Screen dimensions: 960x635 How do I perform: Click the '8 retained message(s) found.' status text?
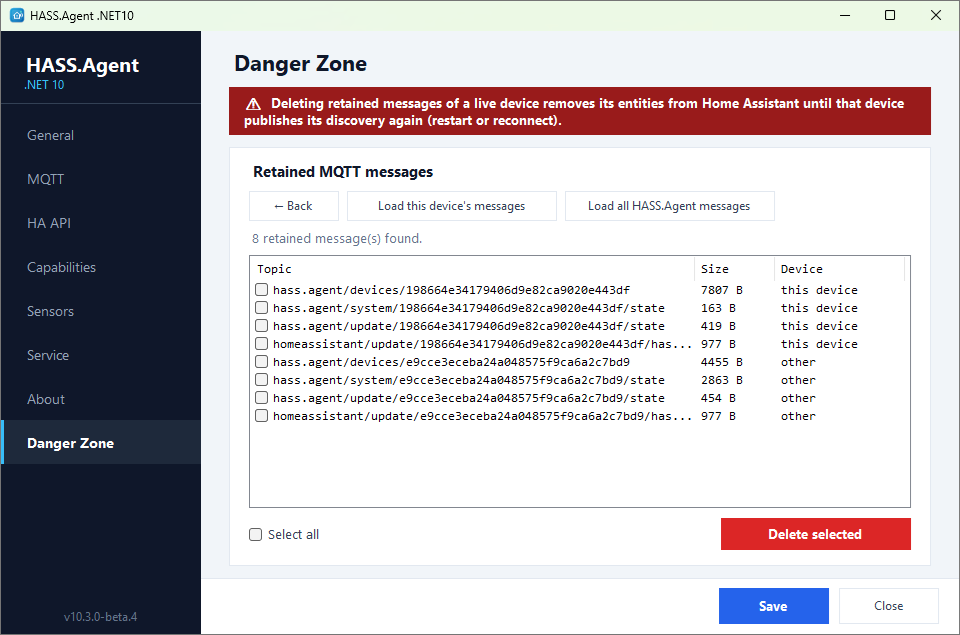click(337, 238)
